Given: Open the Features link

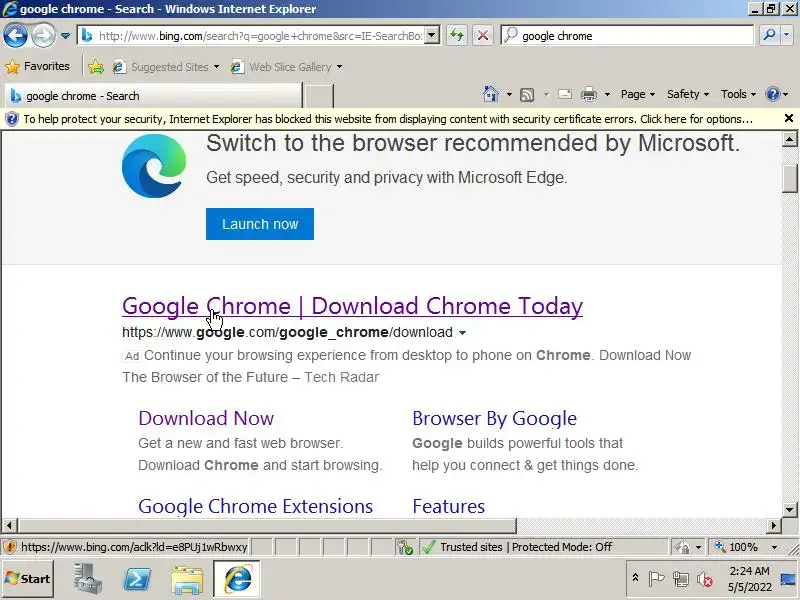Looking at the screenshot, I should pyautogui.click(x=448, y=506).
